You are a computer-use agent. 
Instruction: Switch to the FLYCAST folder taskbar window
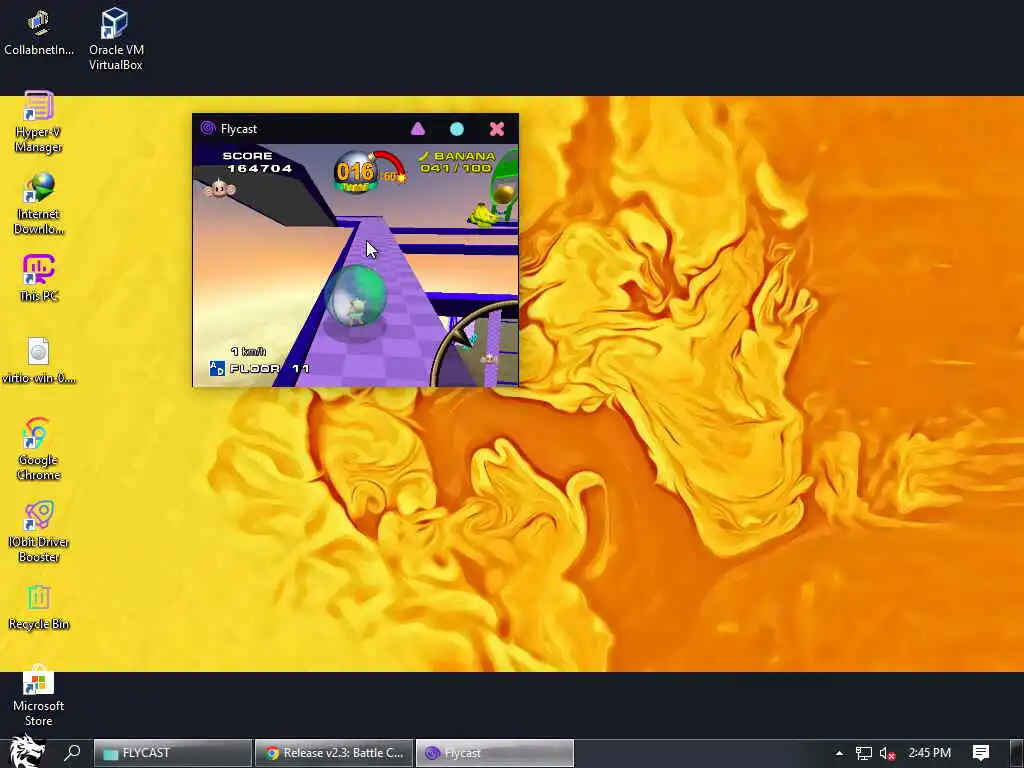pos(173,753)
